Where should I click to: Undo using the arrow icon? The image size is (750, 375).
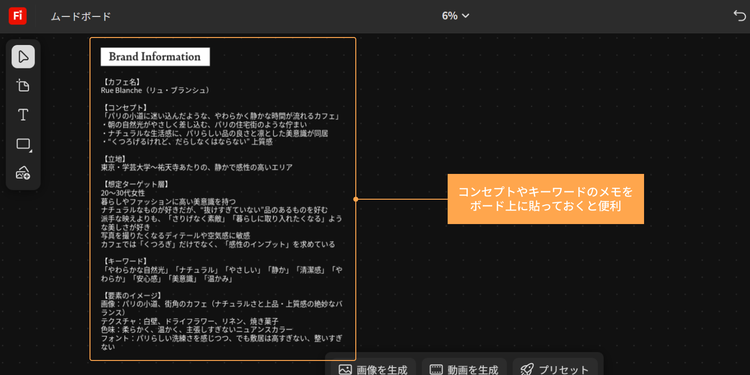click(x=739, y=16)
